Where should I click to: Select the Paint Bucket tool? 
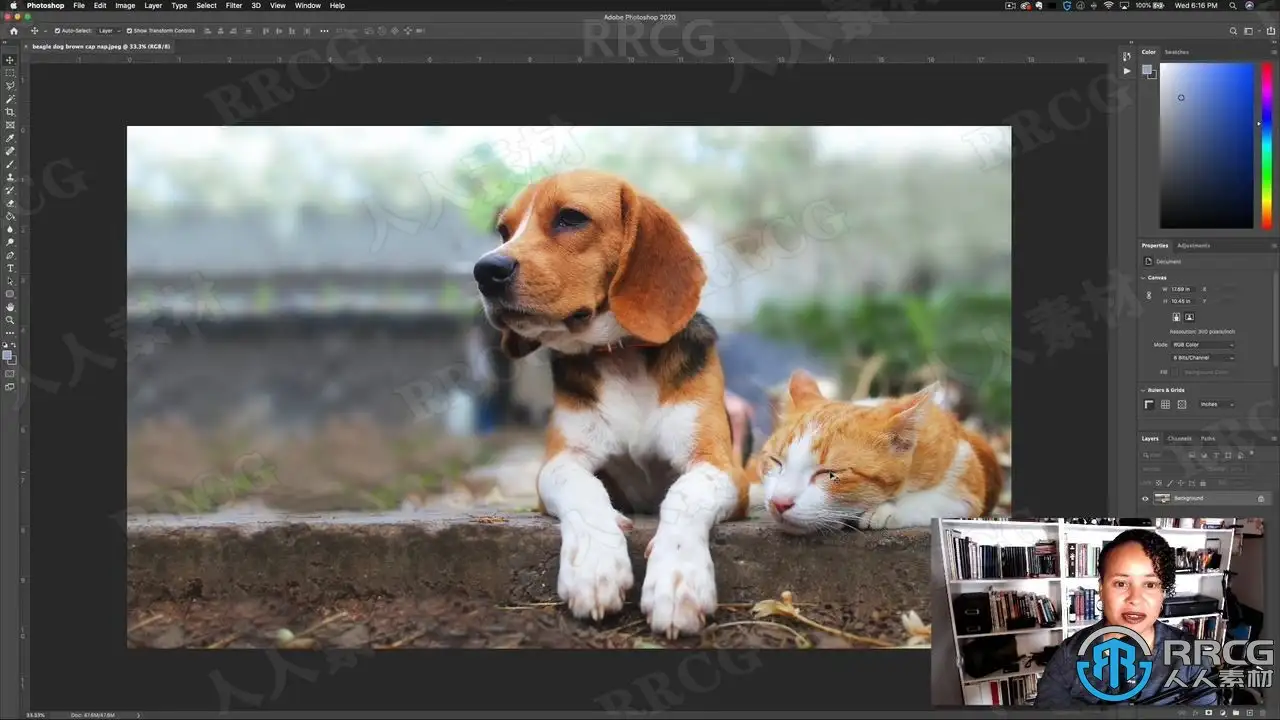pyautogui.click(x=10, y=216)
